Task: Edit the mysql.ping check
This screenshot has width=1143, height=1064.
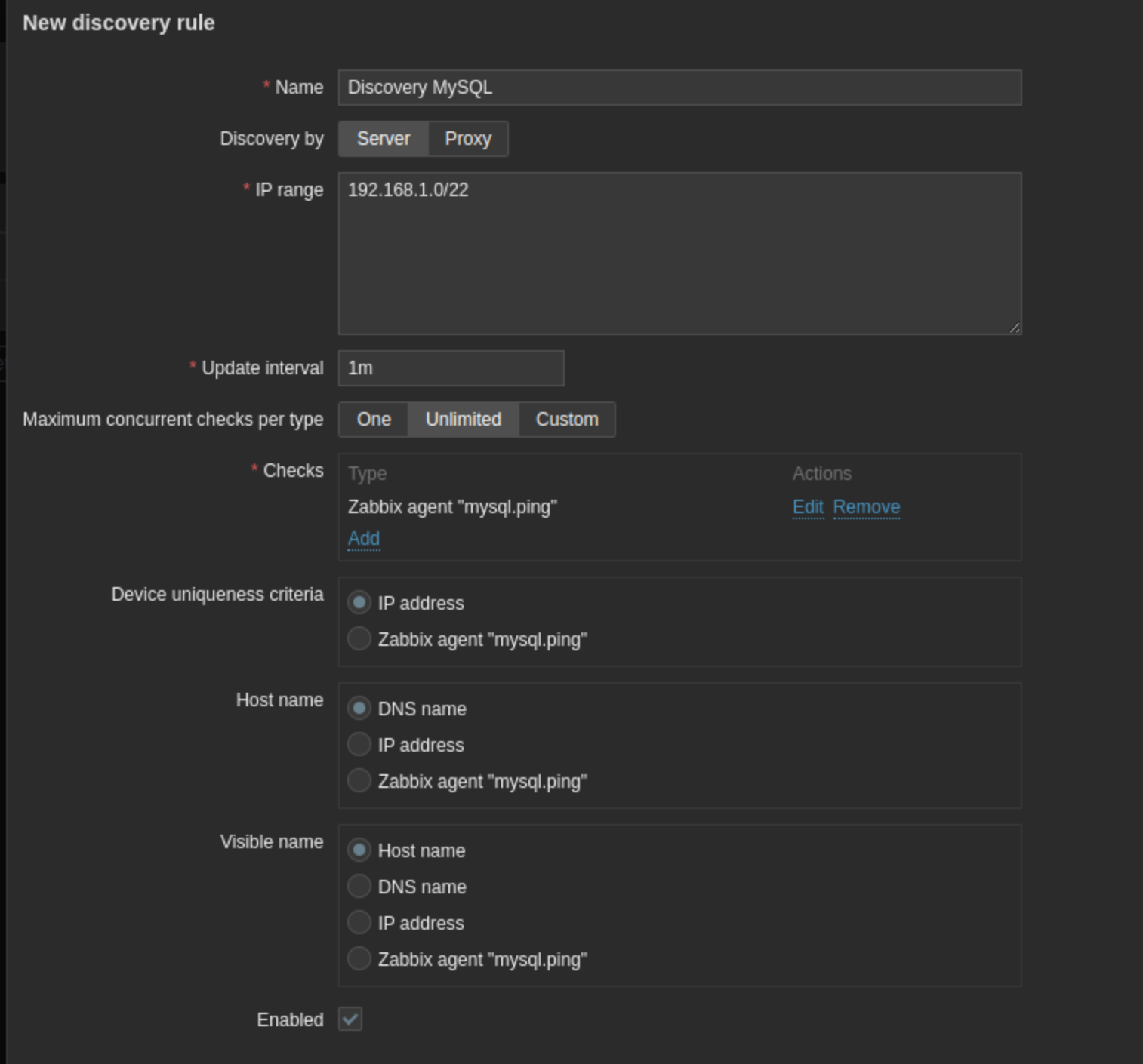Action: pos(808,507)
